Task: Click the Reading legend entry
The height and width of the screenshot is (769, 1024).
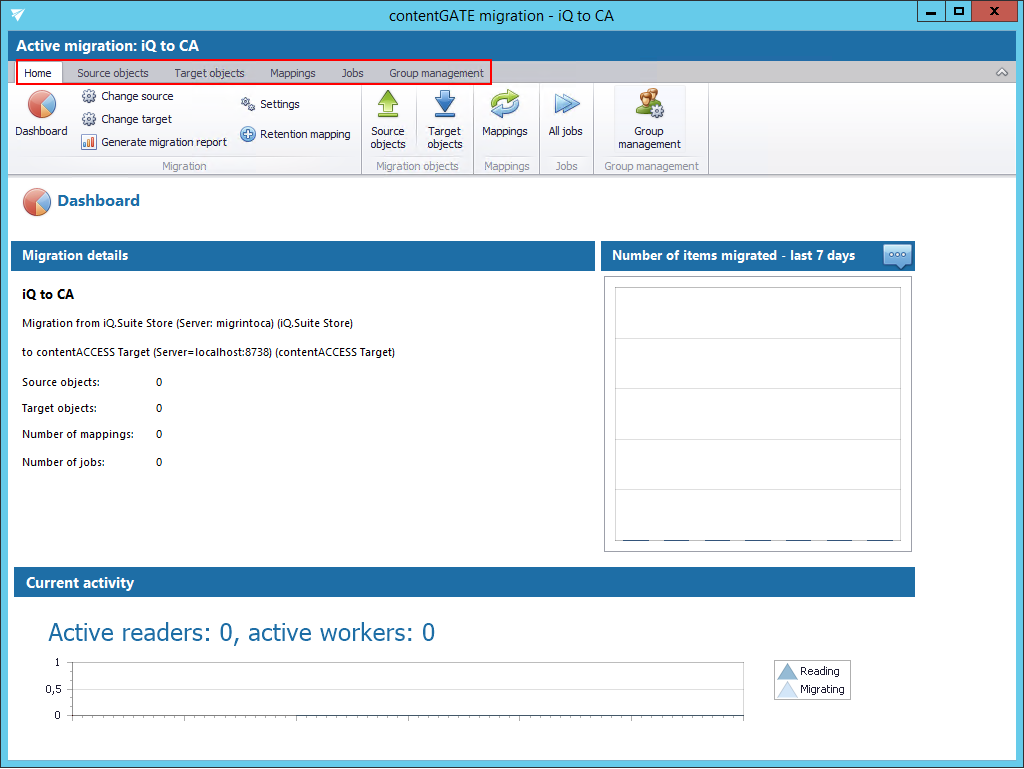Action: pyautogui.click(x=811, y=671)
